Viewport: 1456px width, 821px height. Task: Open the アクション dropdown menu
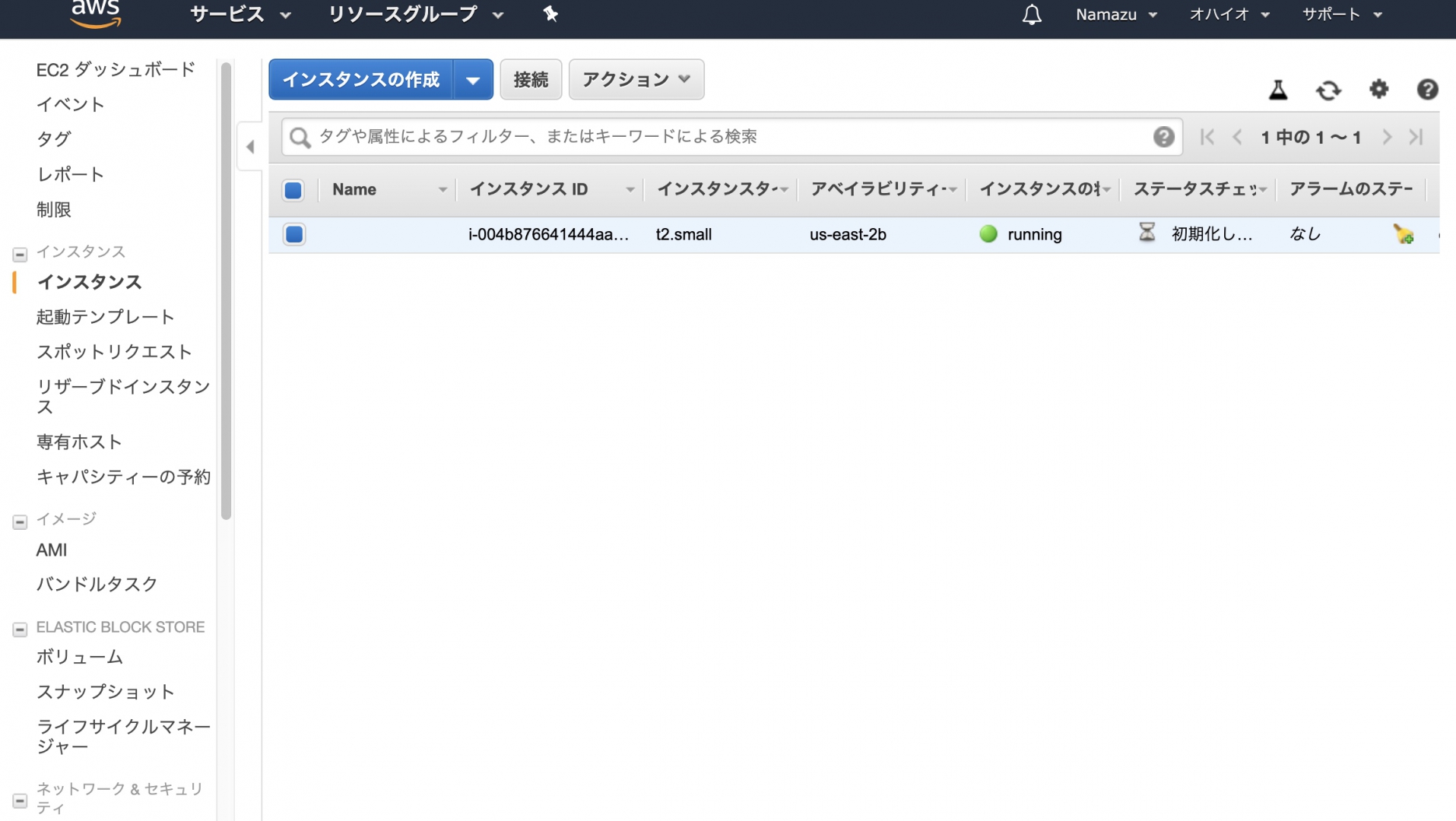coord(636,79)
